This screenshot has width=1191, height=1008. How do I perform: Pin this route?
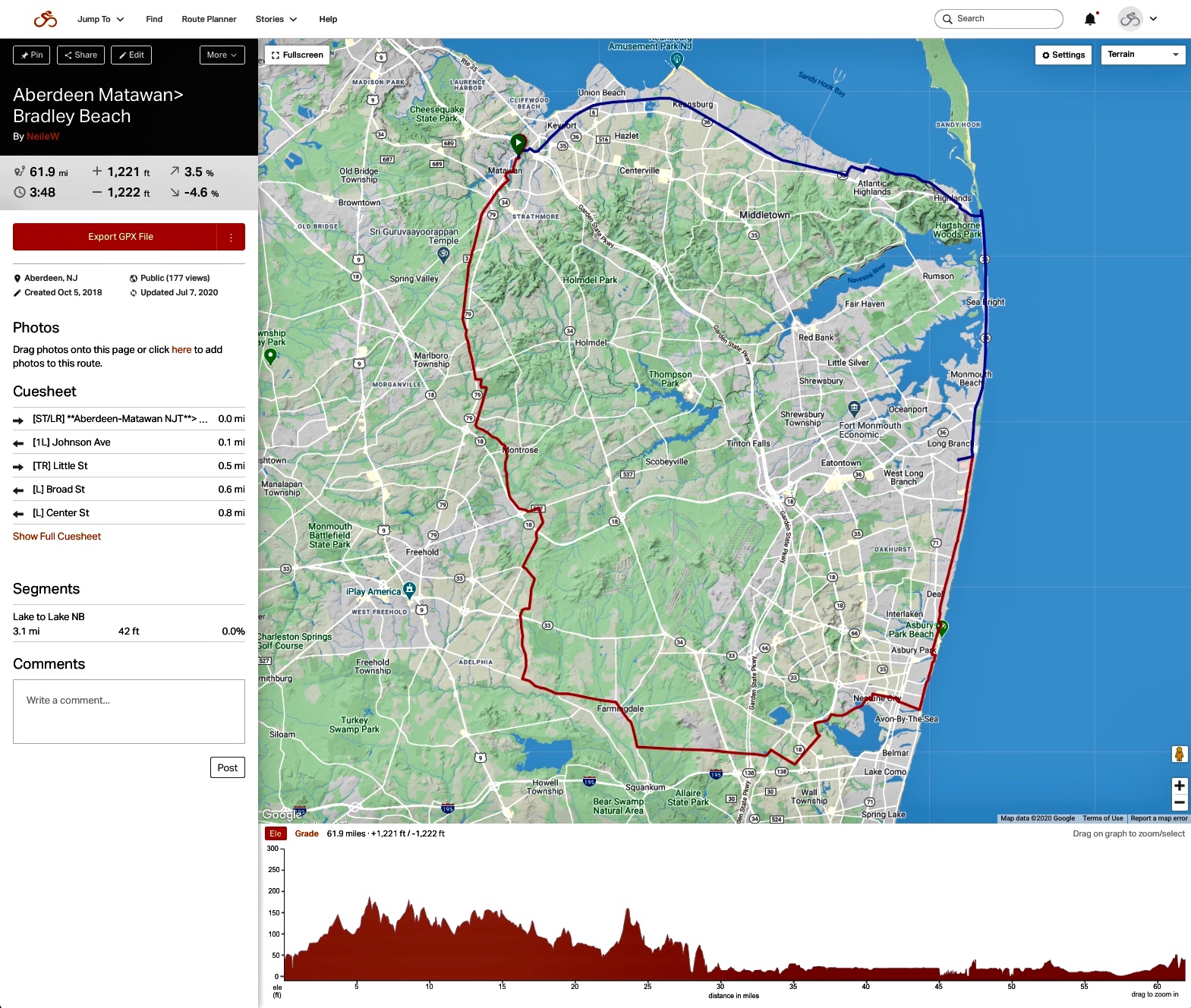click(x=32, y=55)
